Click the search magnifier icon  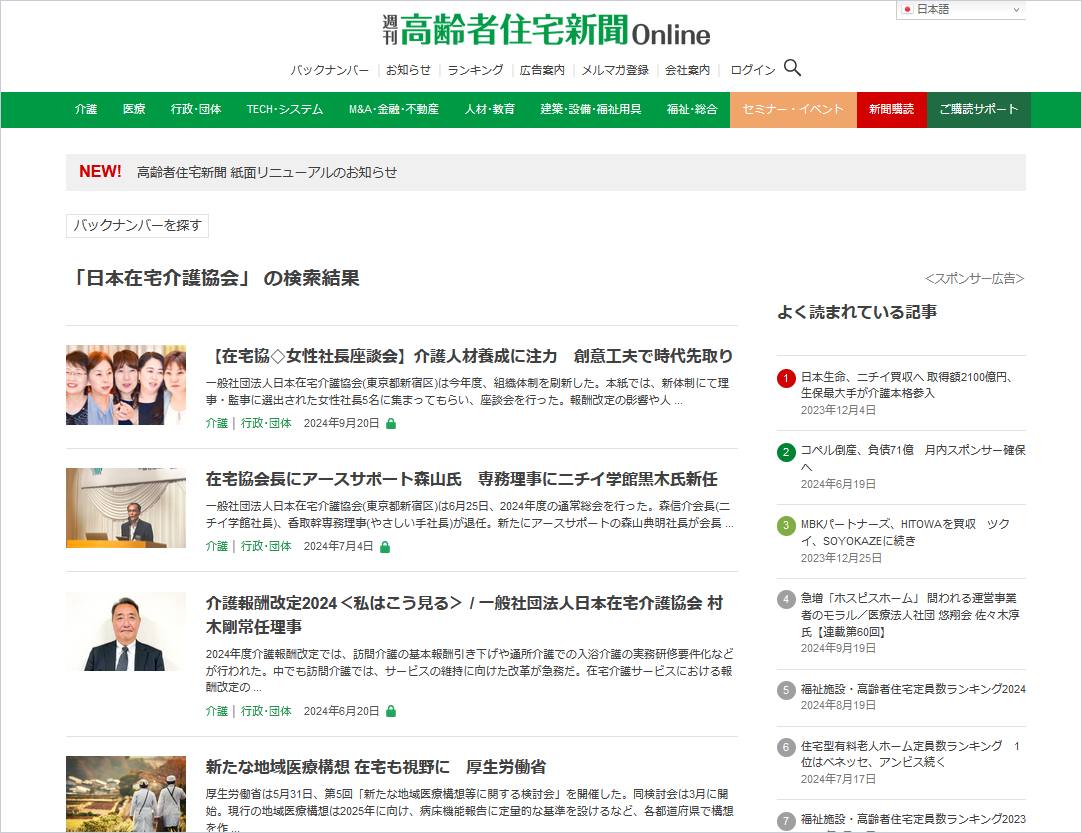click(x=792, y=68)
